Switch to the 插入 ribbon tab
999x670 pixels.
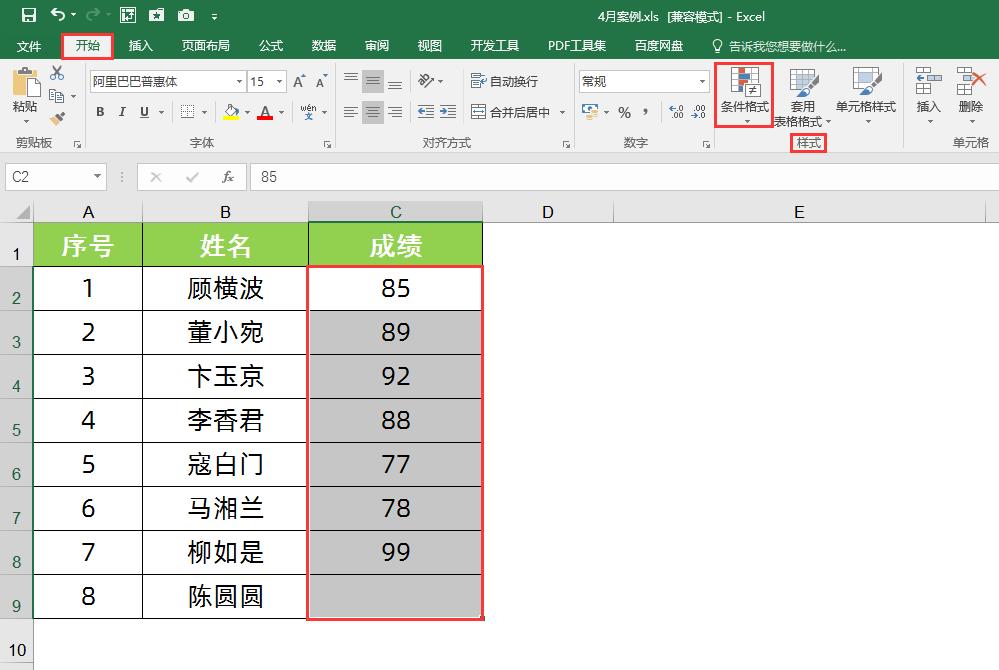pos(138,45)
